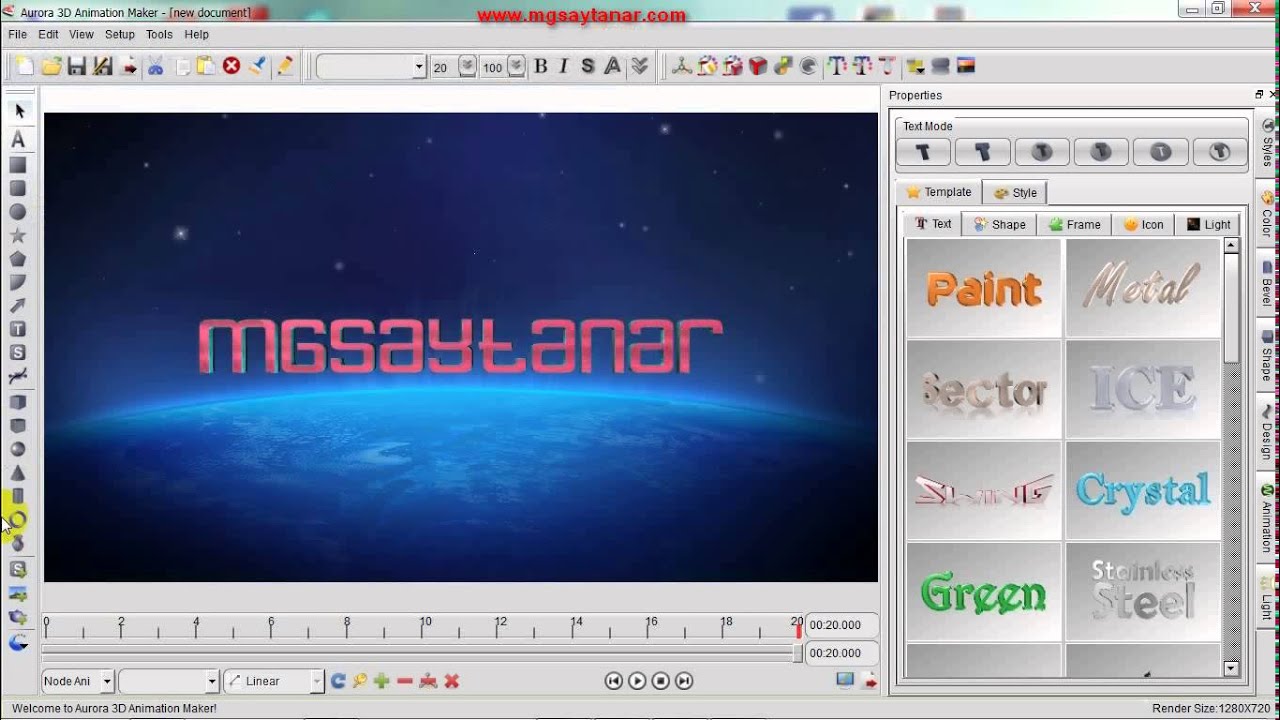Save the document with floppy icon
This screenshot has height=720, width=1280.
point(77,66)
